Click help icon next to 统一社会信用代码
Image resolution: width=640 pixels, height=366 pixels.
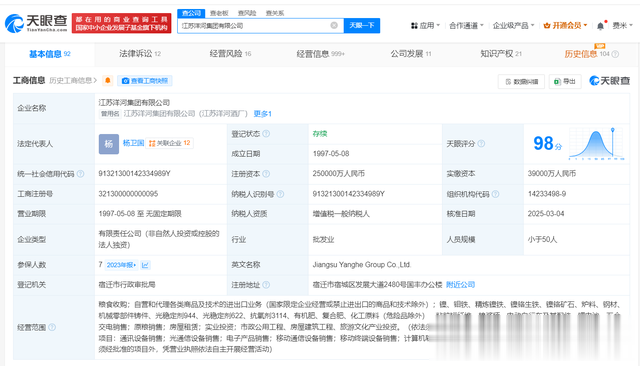(80, 174)
